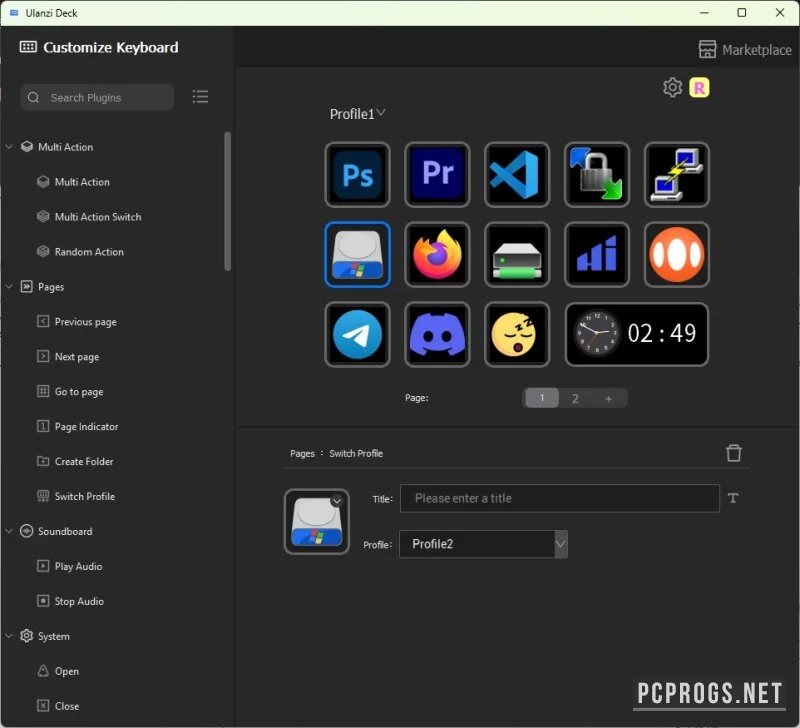This screenshot has height=728, width=800.
Task: Select the Firefox key
Action: (x=437, y=255)
